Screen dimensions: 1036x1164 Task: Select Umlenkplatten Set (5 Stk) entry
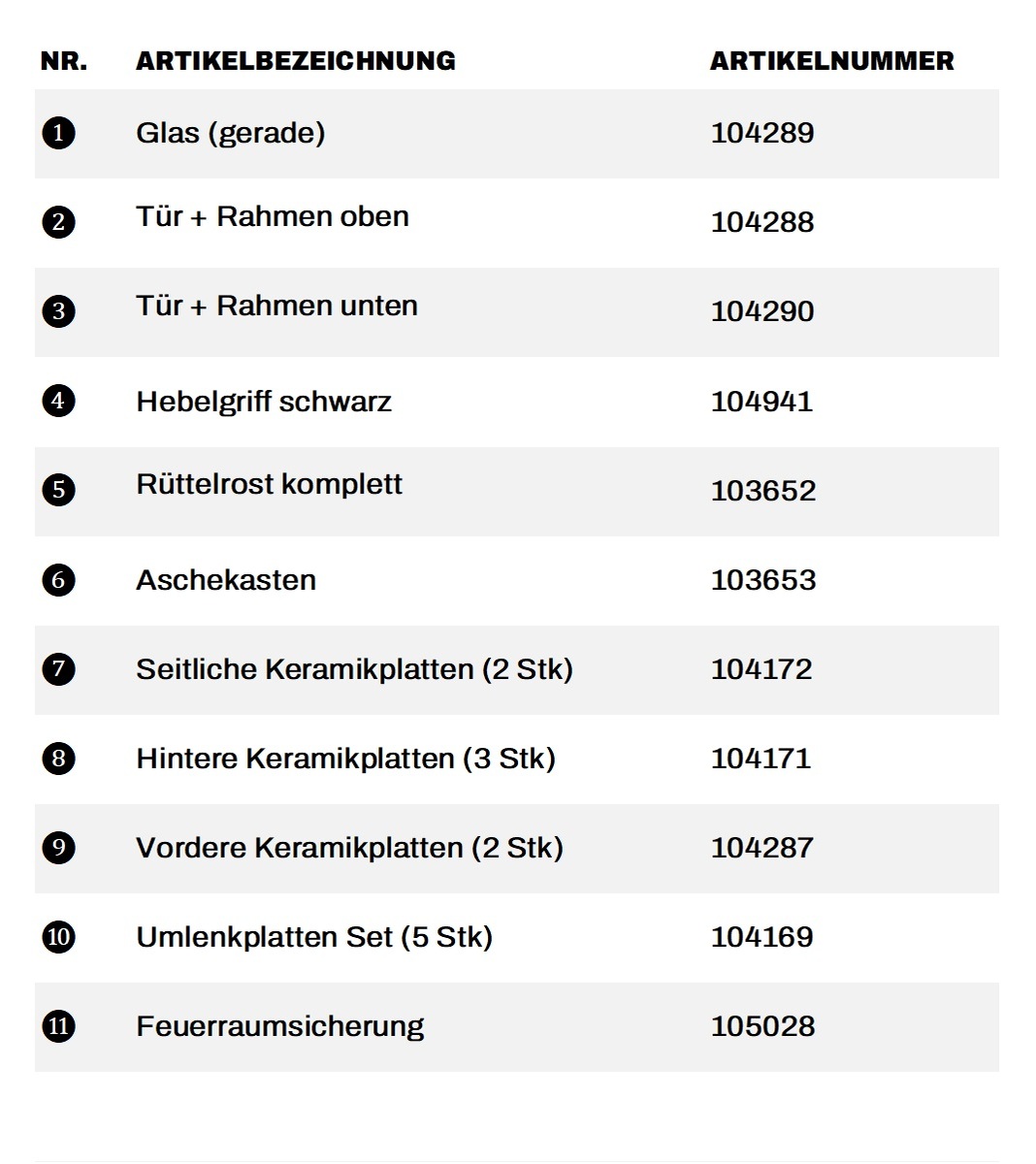coord(314,937)
